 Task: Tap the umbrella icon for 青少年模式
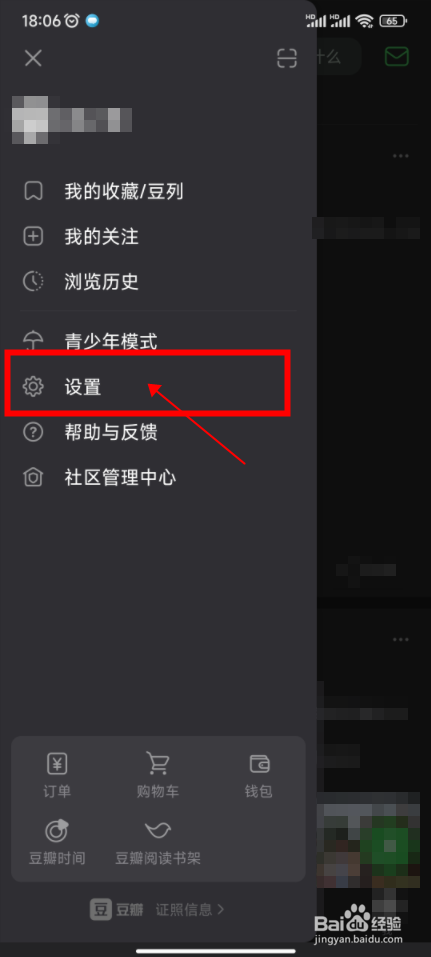(33, 340)
